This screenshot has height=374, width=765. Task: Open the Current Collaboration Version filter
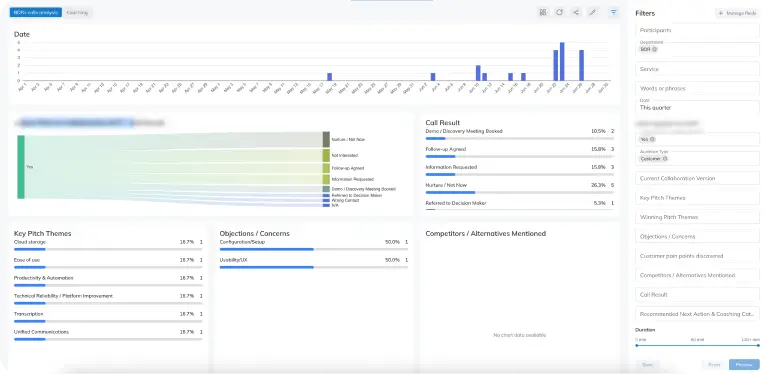pyautogui.click(x=697, y=178)
